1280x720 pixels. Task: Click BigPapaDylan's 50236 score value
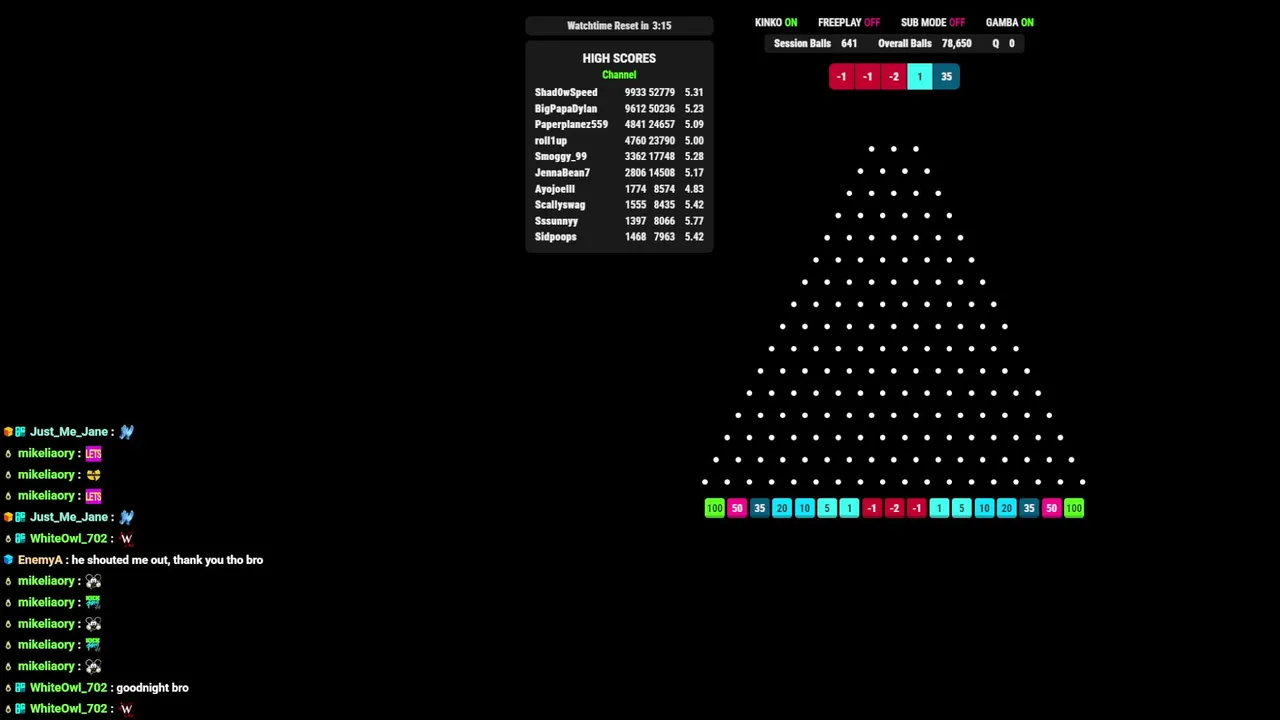[664, 108]
